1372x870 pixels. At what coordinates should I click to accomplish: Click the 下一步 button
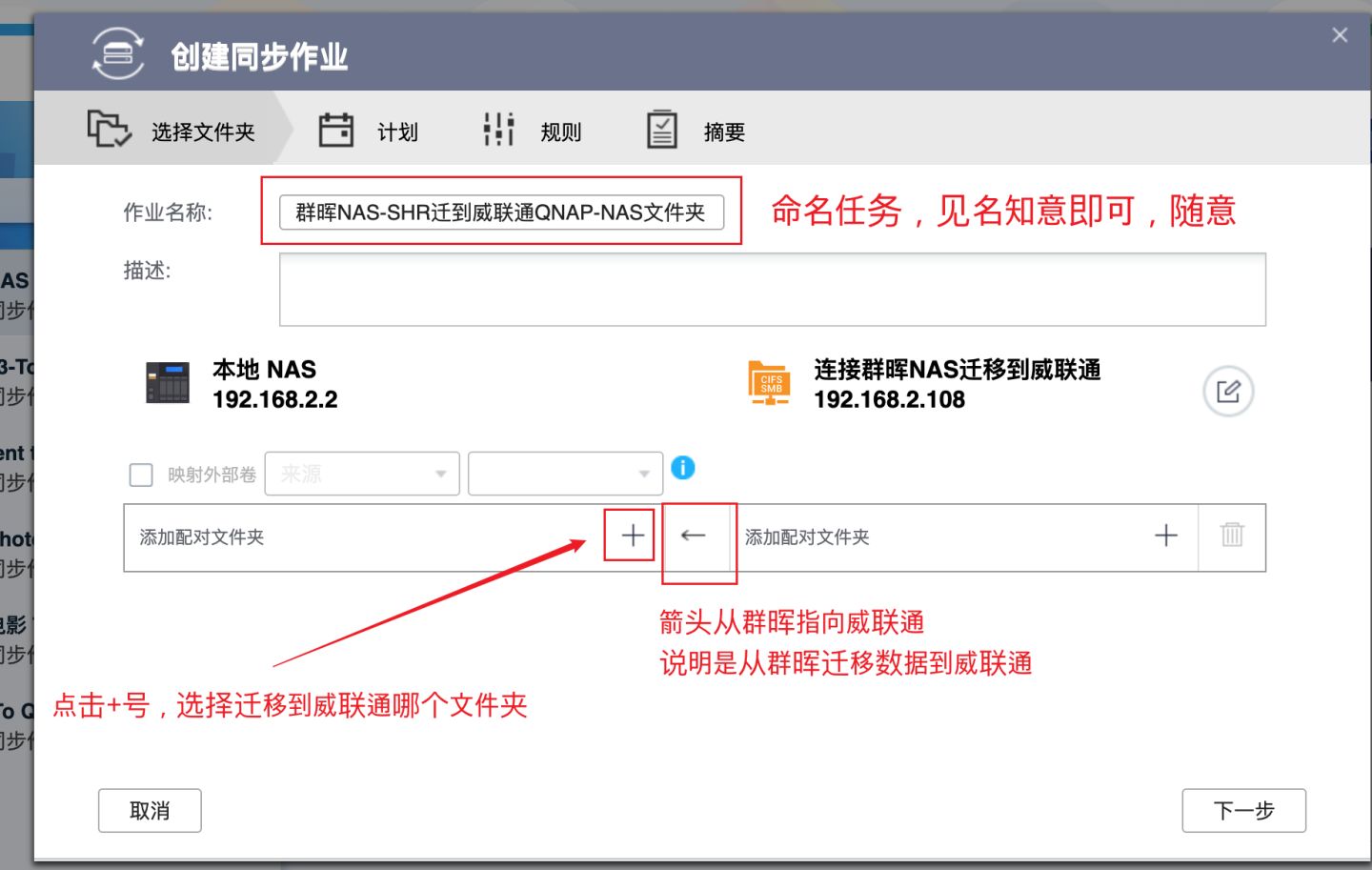coord(1243,810)
